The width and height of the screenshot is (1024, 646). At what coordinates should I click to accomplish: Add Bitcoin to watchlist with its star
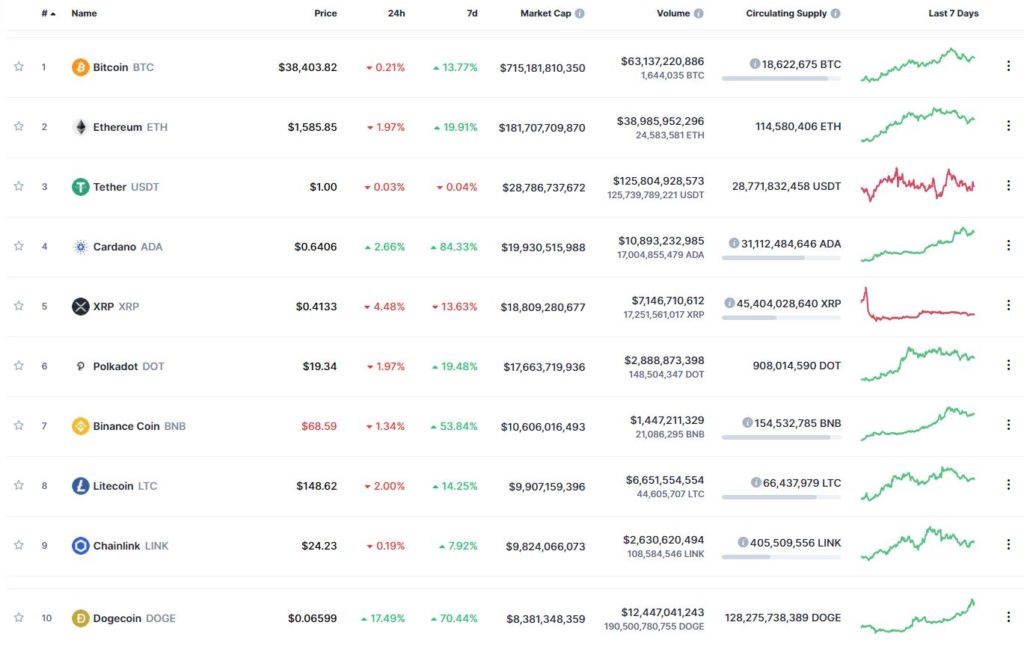click(19, 67)
